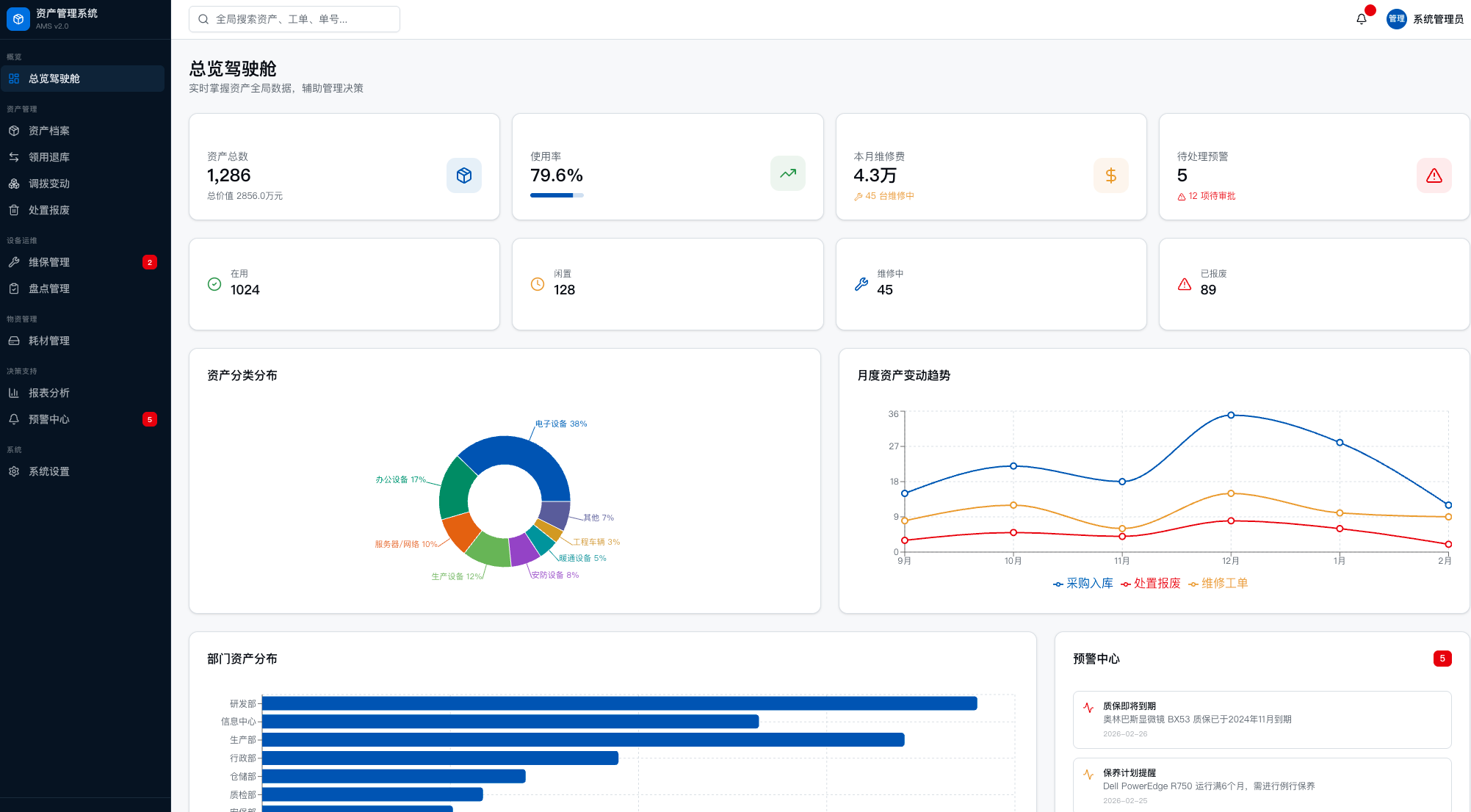This screenshot has height=812, width=1471.
Task: Click the usage rate trend icon
Action: click(x=787, y=174)
